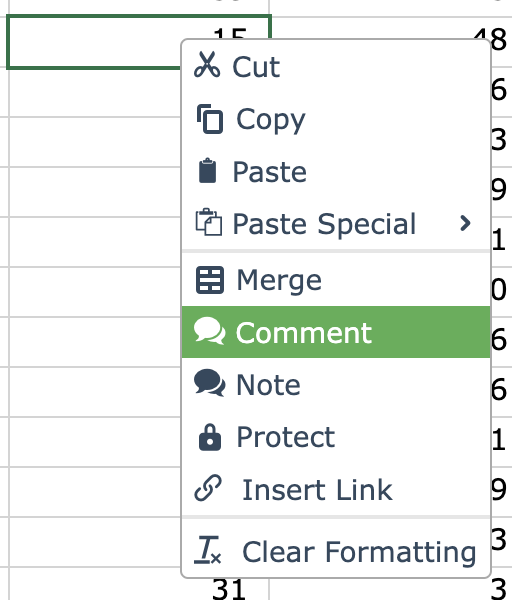Select the highlighted Comment entry
This screenshot has height=600, width=512.
[x=336, y=332]
